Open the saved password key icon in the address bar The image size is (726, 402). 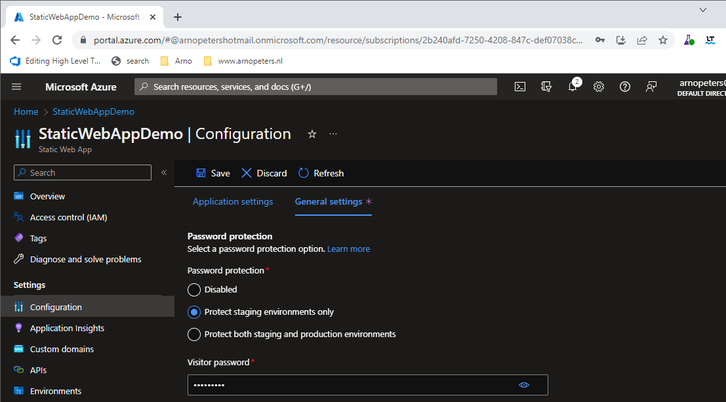point(600,40)
